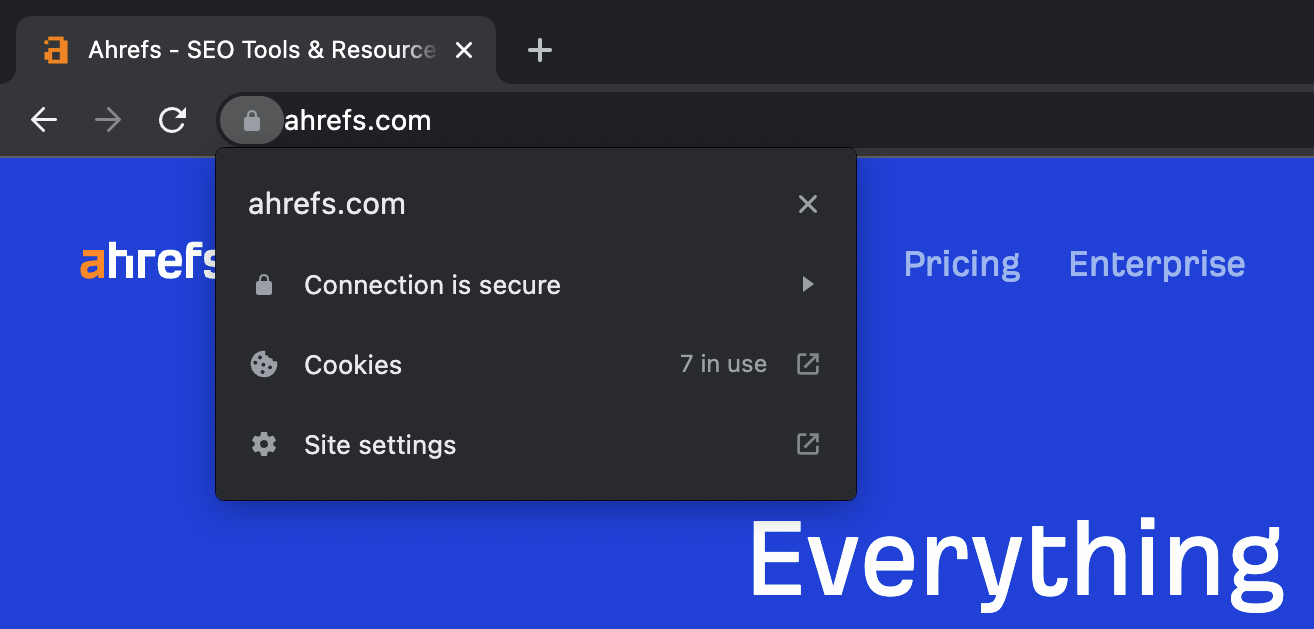Viewport: 1314px width, 629px height.
Task: Click the padlock icon in the address bar
Action: [251, 120]
